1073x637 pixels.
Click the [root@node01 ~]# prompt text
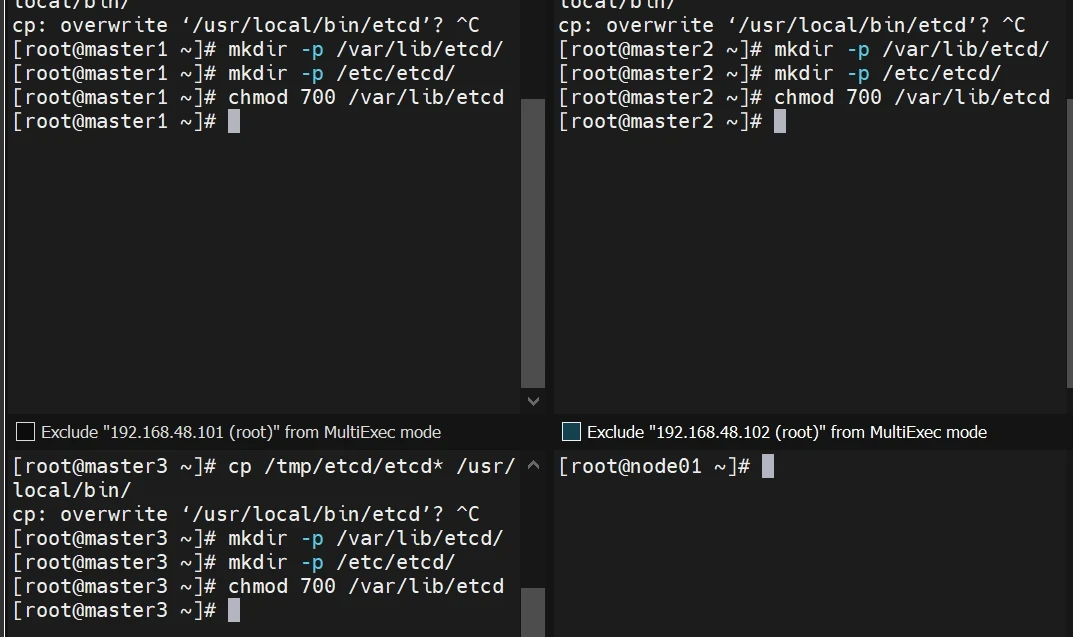(654, 466)
